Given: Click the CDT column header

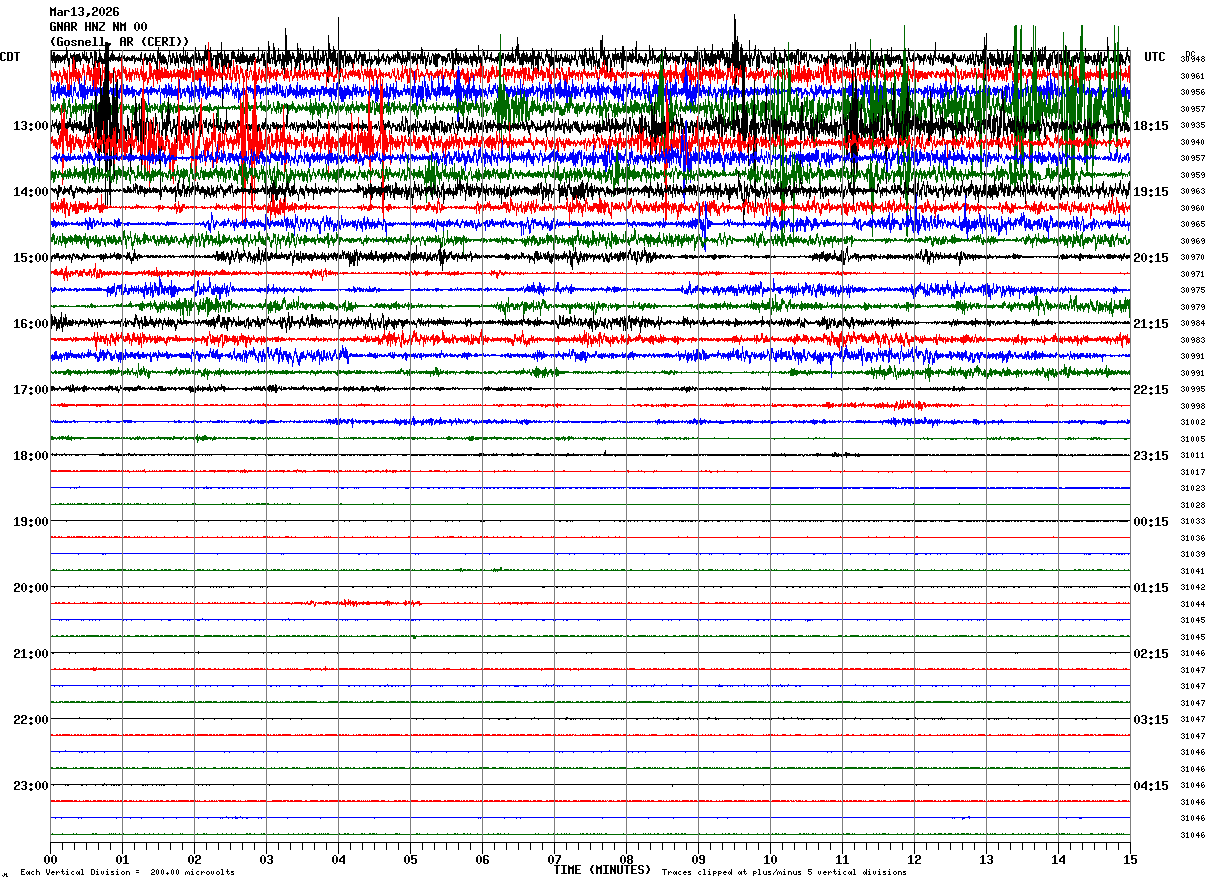Looking at the screenshot, I should pos(10,57).
